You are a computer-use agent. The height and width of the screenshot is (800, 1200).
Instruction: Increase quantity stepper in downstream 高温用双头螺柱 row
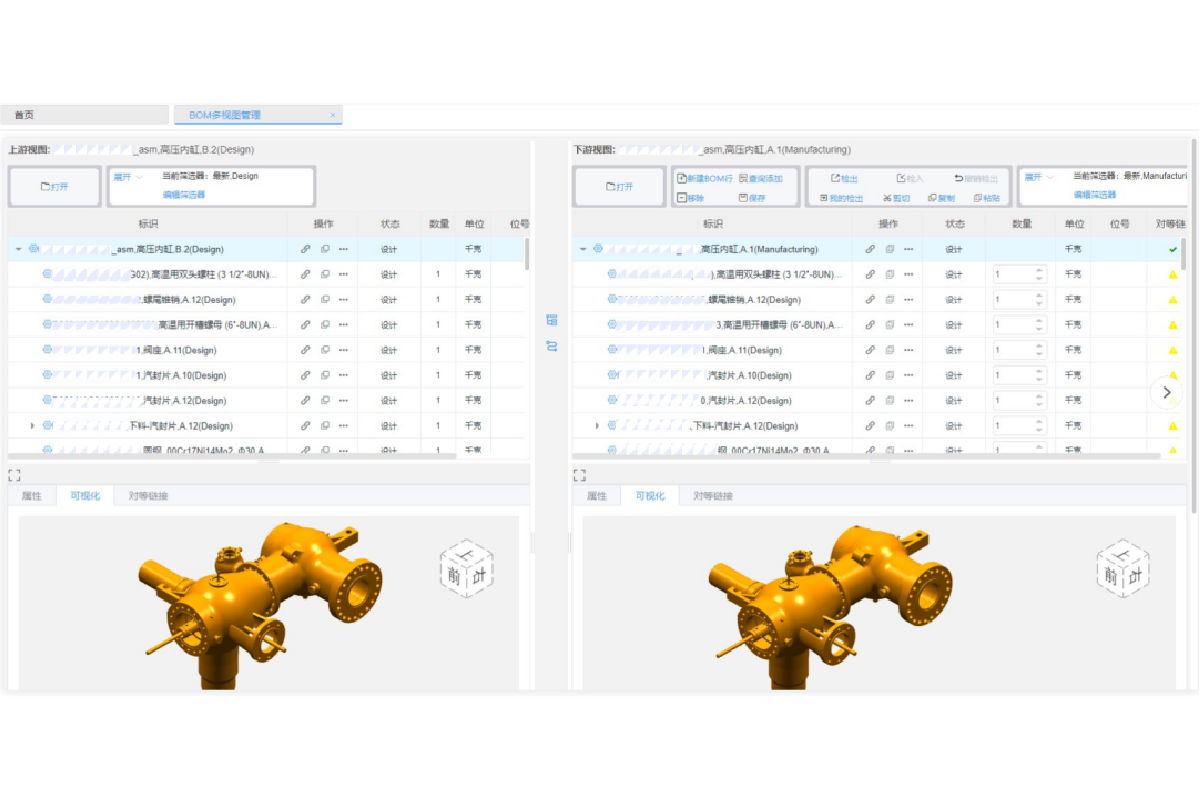[x=1039, y=270]
